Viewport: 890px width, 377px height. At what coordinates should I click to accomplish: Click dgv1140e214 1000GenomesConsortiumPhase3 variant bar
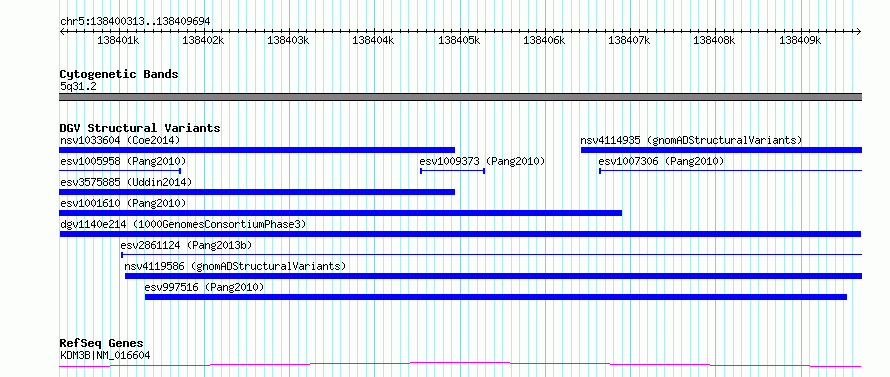coord(460,234)
